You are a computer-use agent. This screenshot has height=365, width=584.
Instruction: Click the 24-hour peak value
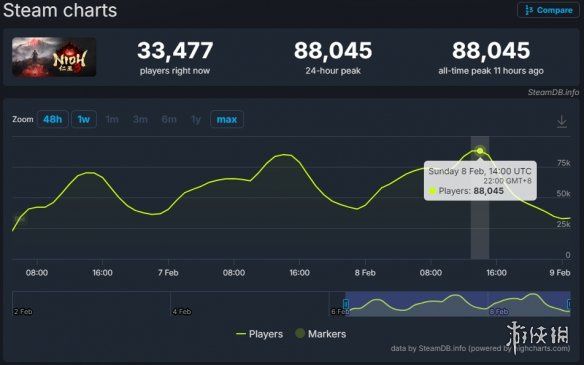click(x=333, y=50)
